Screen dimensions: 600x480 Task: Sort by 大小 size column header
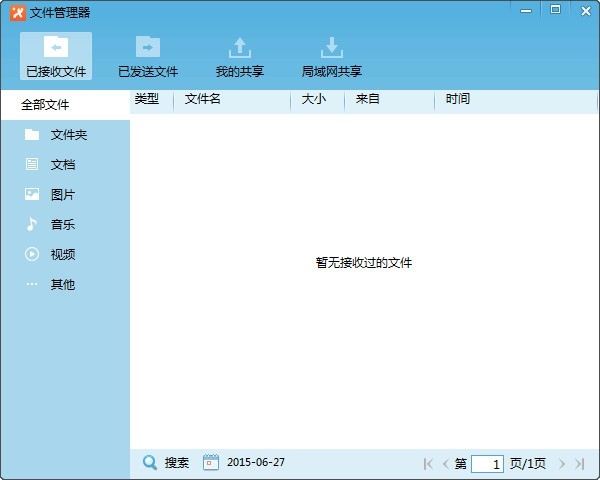[x=313, y=100]
